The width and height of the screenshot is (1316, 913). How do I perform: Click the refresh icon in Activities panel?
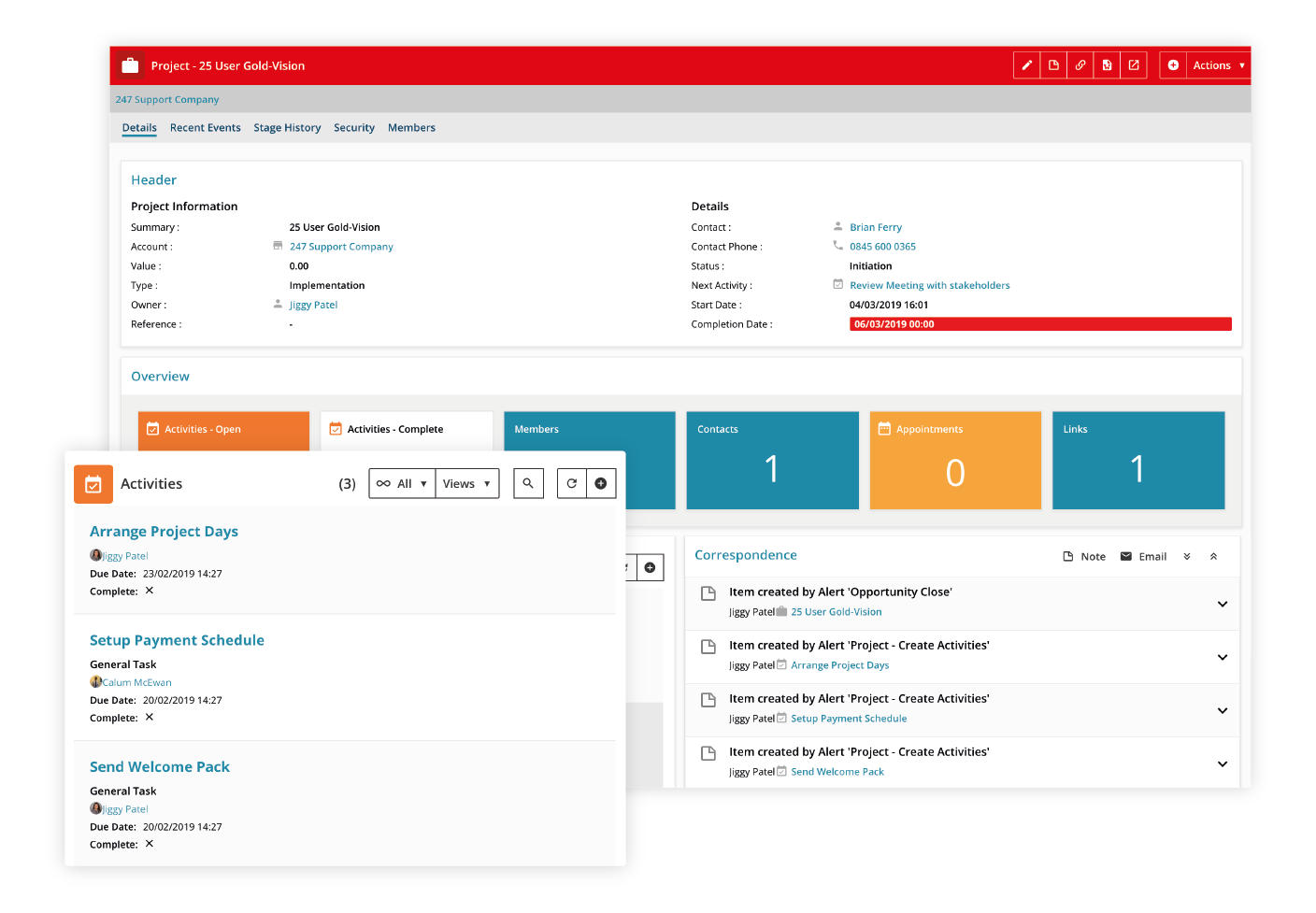pyautogui.click(x=572, y=483)
